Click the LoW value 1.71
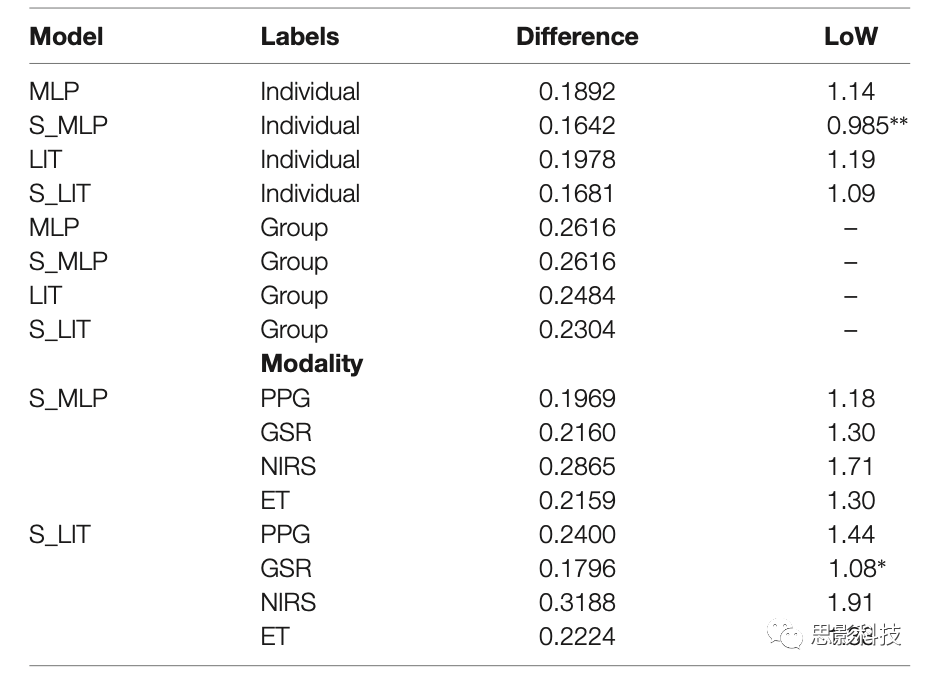Image resolution: width=932 pixels, height=676 pixels. (x=850, y=466)
